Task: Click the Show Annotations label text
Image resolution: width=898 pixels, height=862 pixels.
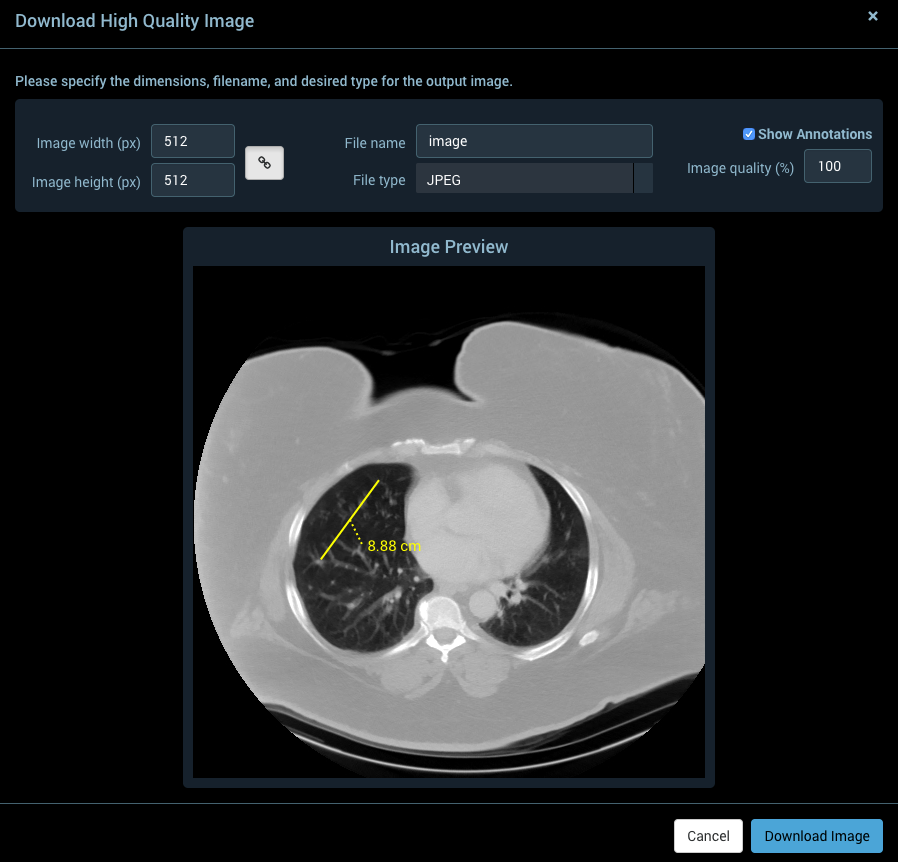Action: [815, 134]
